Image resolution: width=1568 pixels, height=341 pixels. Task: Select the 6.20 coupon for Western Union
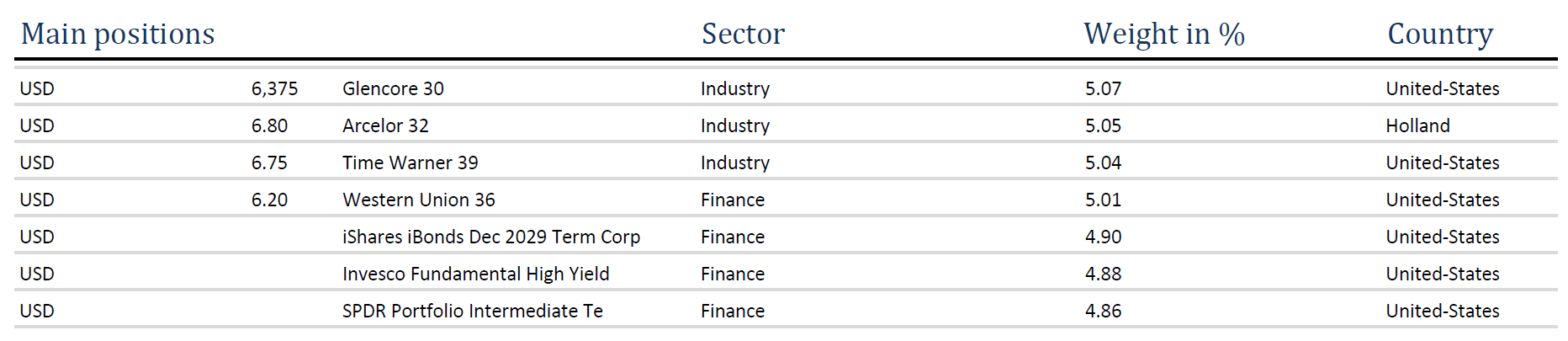pos(269,200)
